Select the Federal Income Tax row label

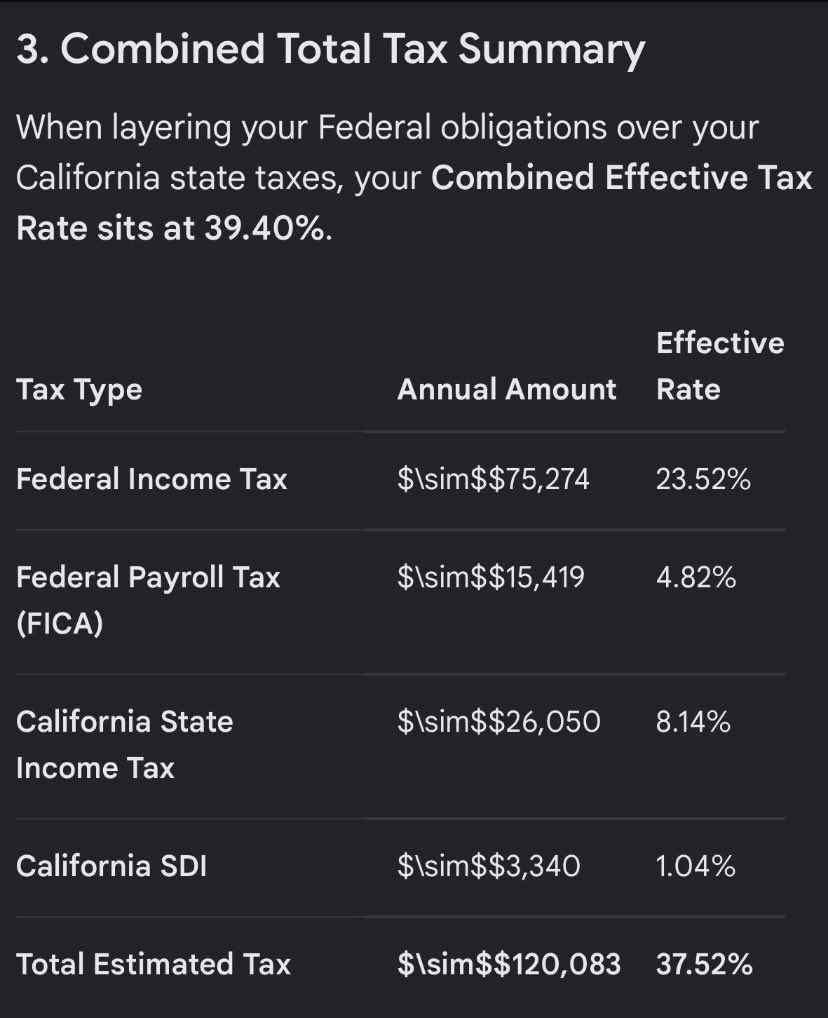coord(151,479)
